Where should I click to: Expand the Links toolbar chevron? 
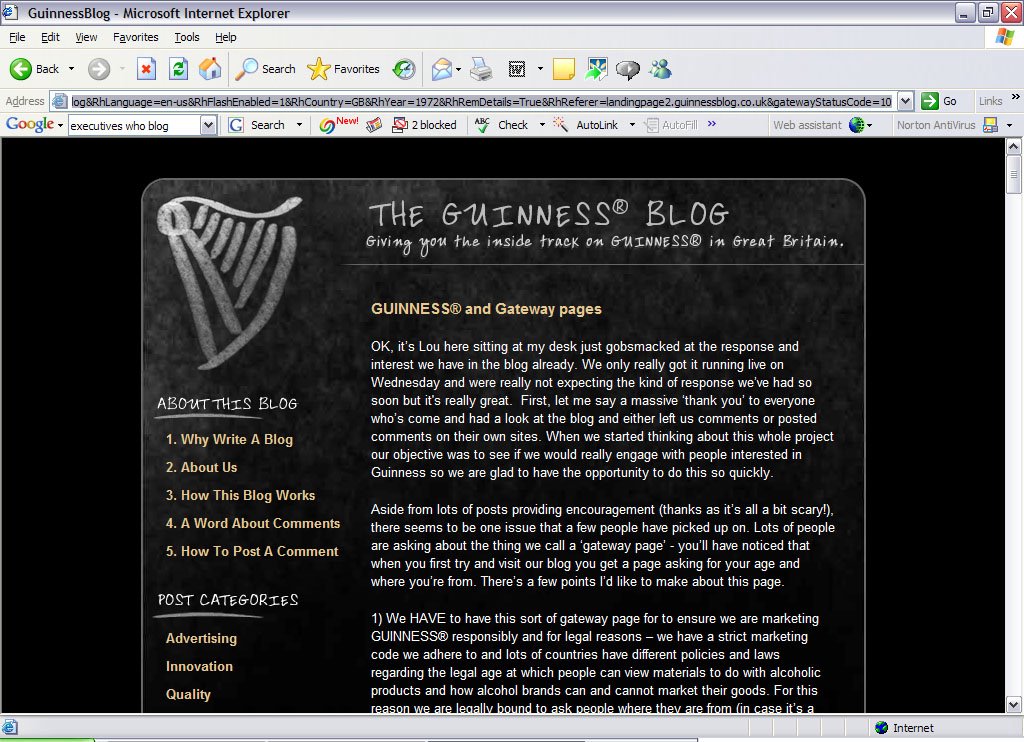(x=1016, y=97)
